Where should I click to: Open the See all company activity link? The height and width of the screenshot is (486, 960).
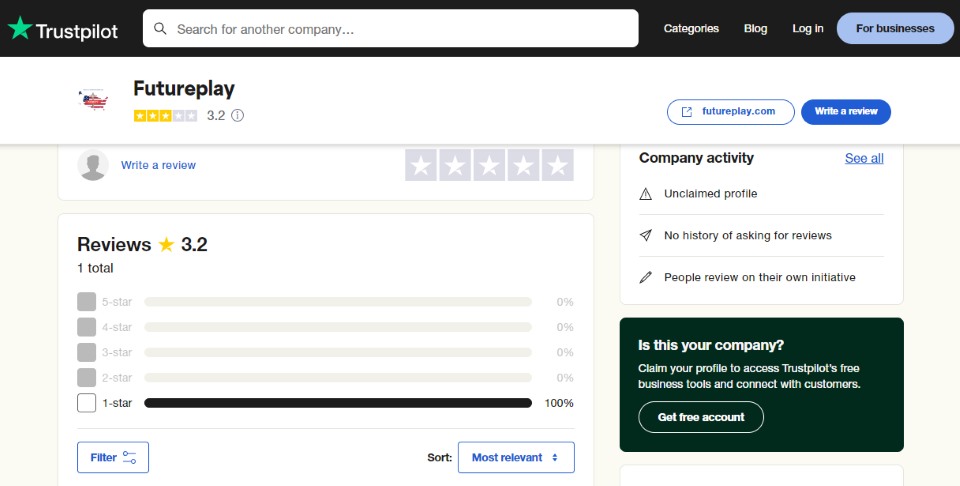pyautogui.click(x=864, y=158)
